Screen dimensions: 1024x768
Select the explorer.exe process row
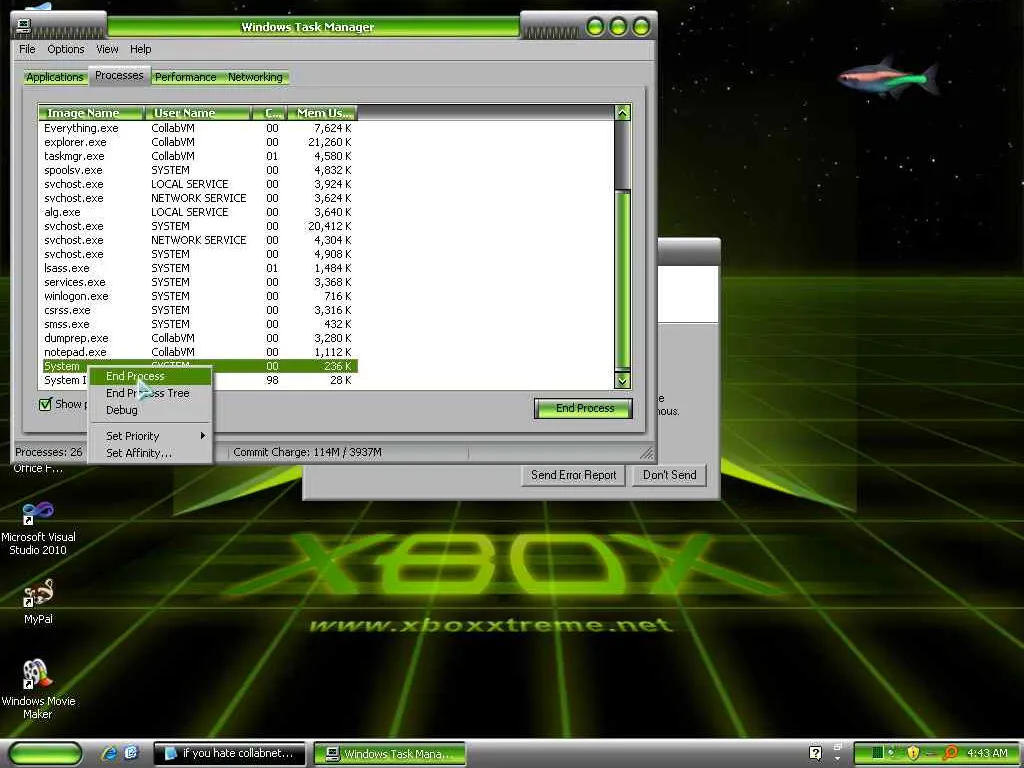click(x=198, y=142)
